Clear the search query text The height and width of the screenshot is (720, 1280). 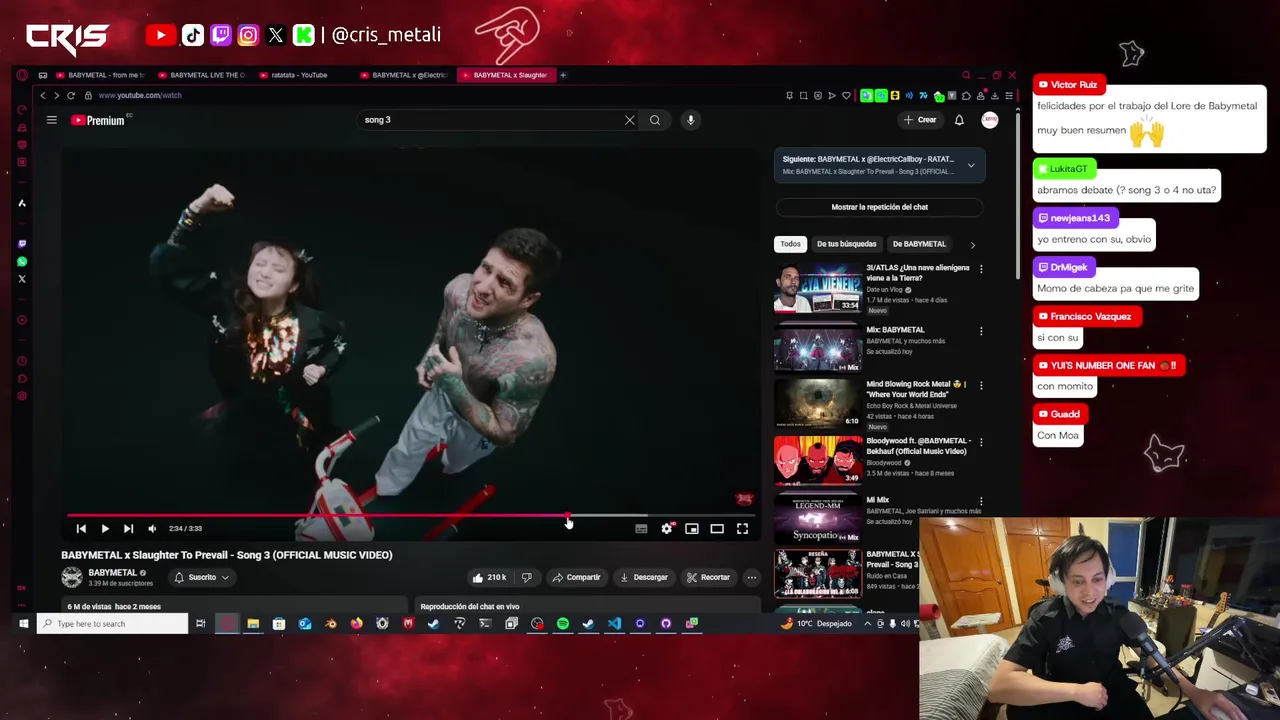tap(630, 120)
